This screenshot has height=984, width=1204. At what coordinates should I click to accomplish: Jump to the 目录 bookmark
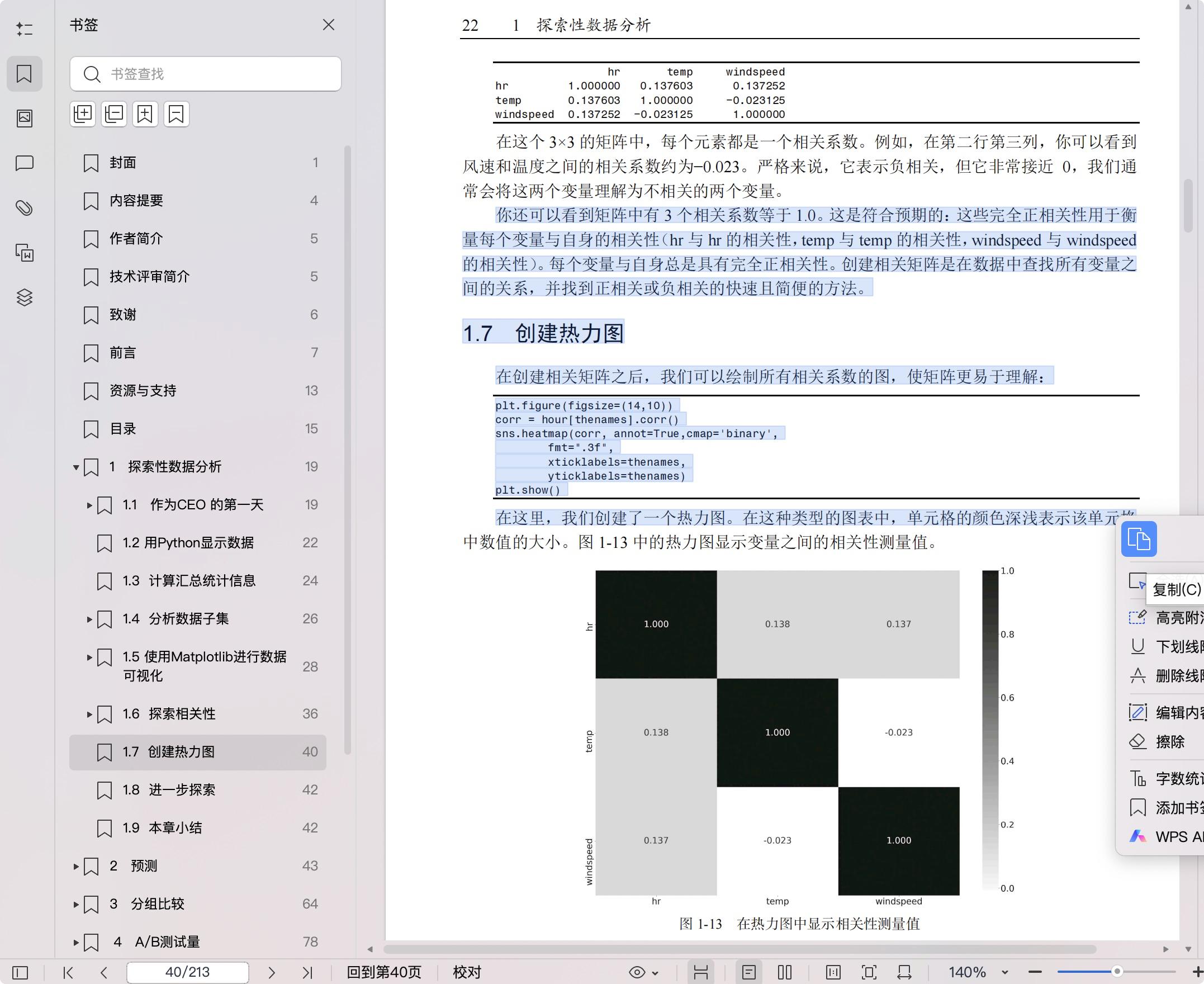198,428
